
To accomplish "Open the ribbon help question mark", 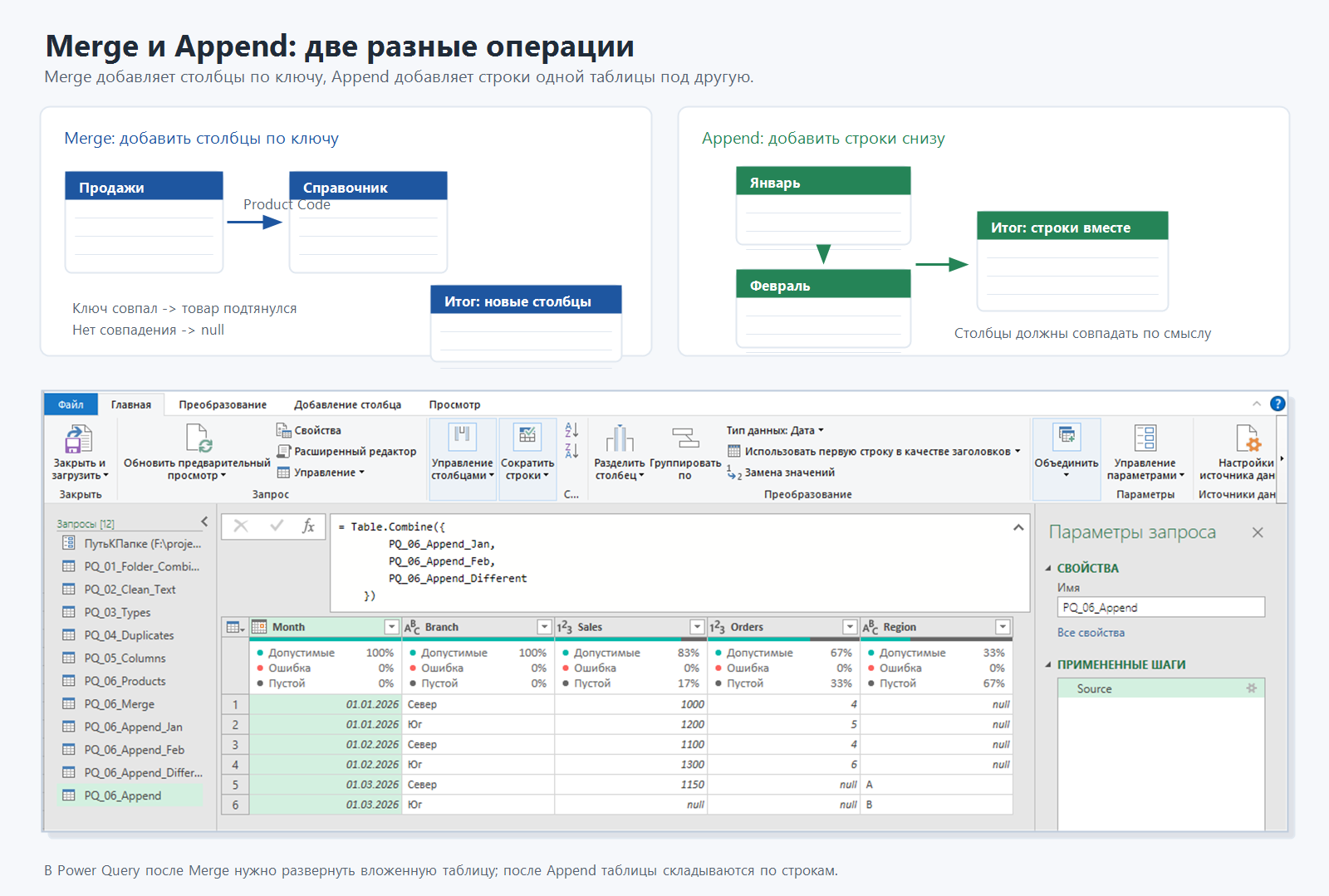I will pos(1278,404).
